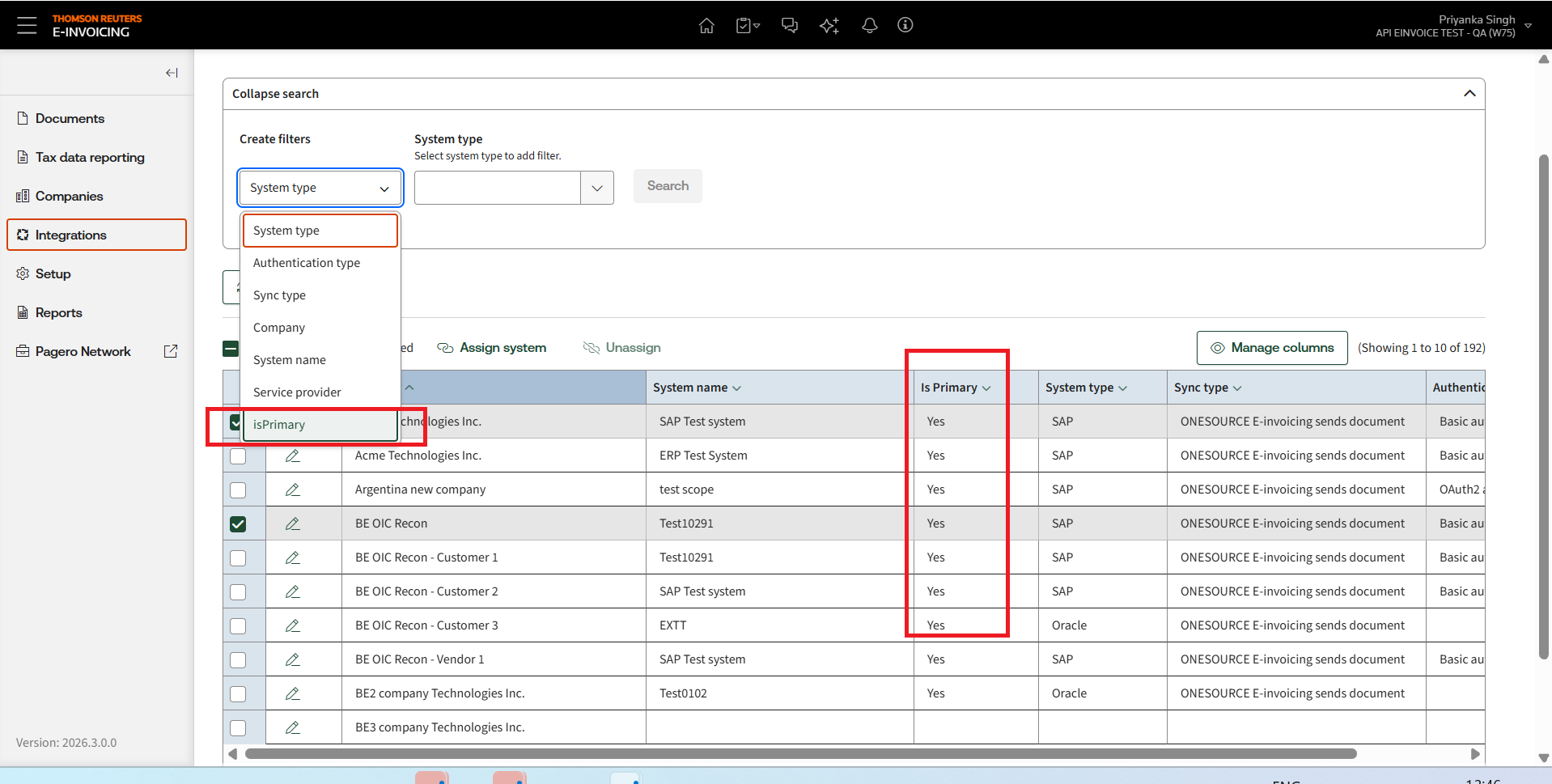Choose Service provider filter option
Image resolution: width=1552 pixels, height=784 pixels.
click(320, 392)
